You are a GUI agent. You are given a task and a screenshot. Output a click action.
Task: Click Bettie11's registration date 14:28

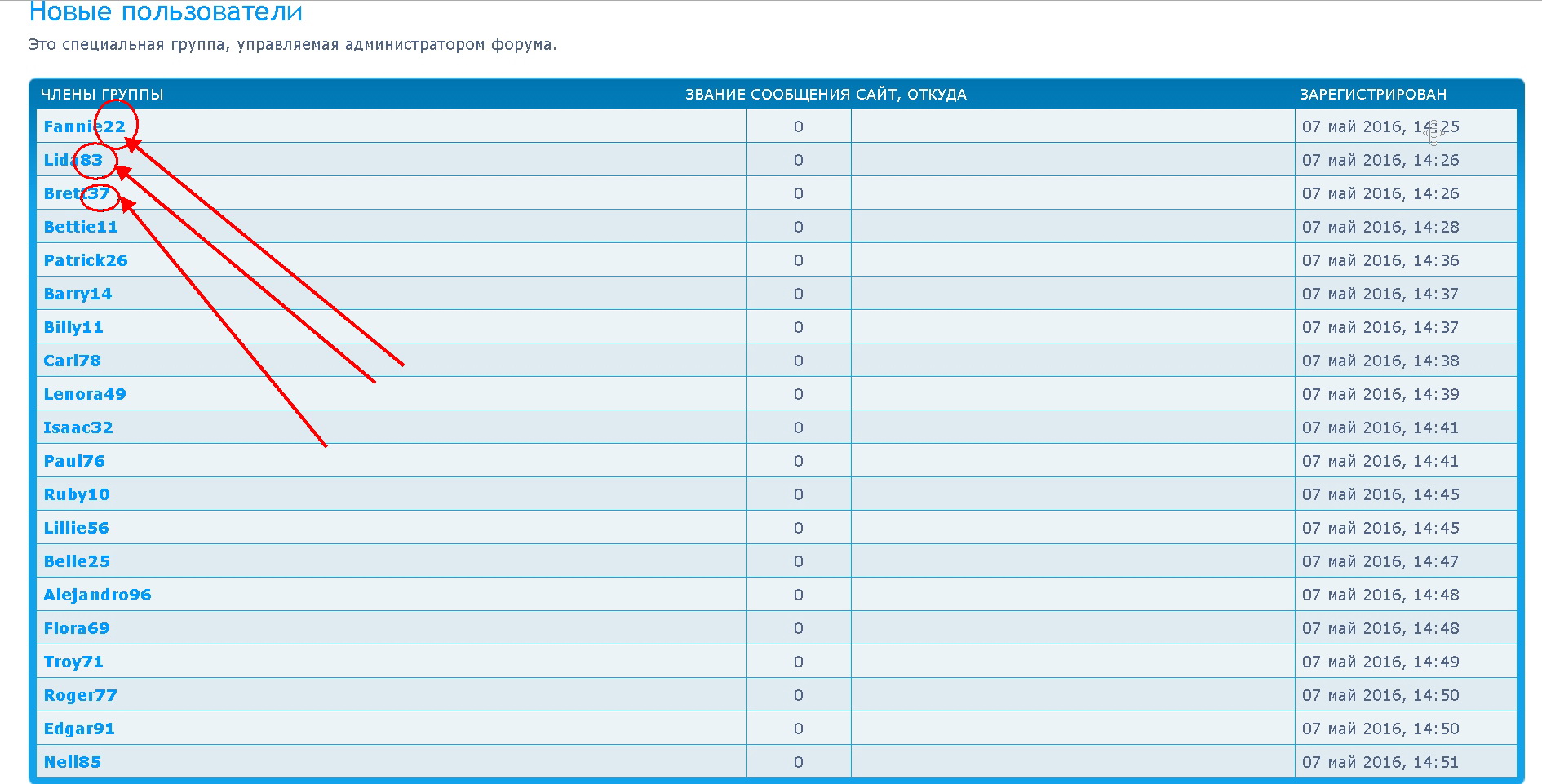(1380, 227)
